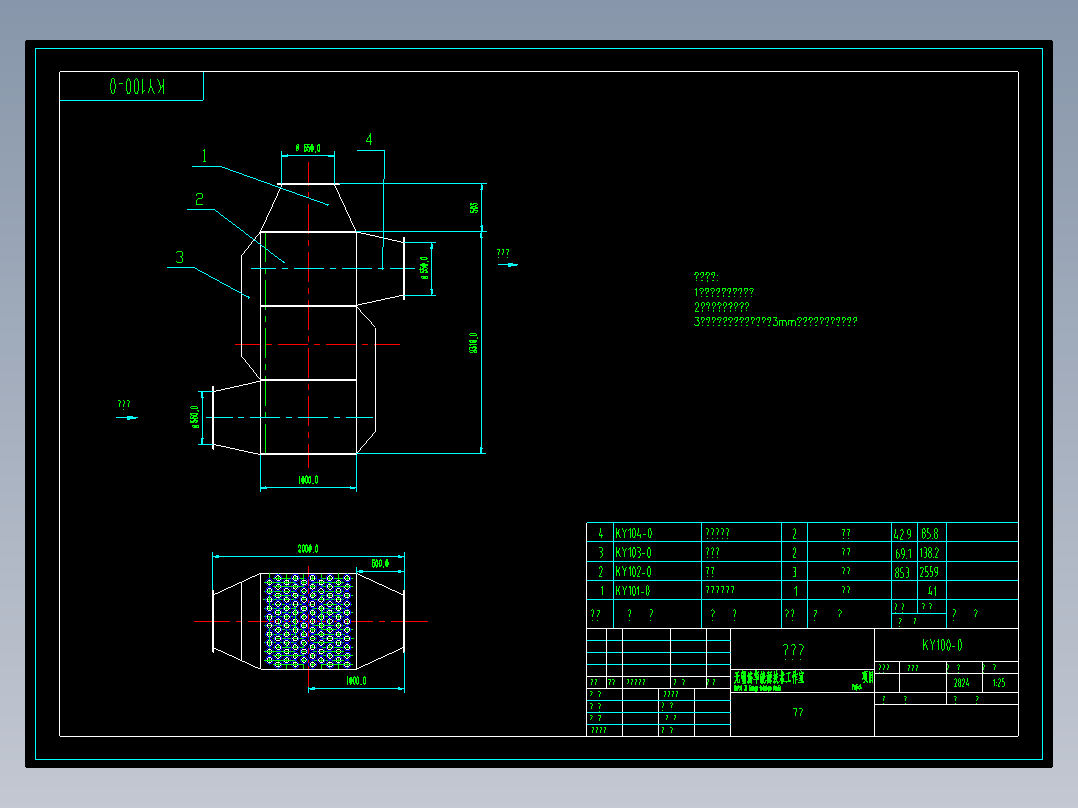The height and width of the screenshot is (808, 1078).
Task: Select balloon number 4 in elevation view
Action: pos(369,140)
